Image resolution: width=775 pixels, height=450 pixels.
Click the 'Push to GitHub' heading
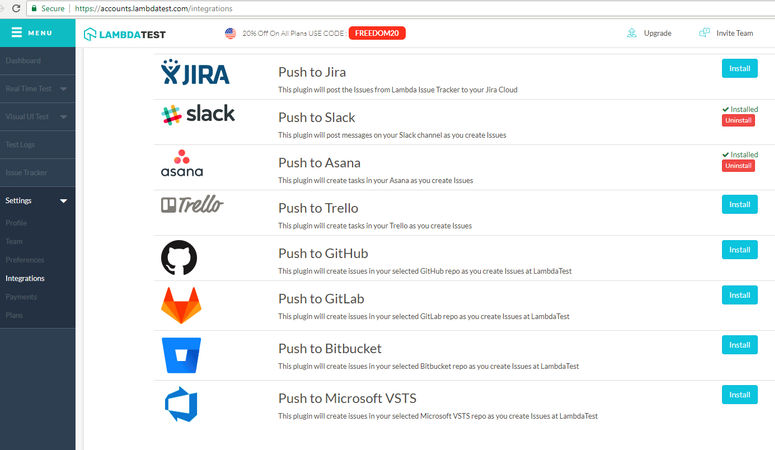pos(323,253)
